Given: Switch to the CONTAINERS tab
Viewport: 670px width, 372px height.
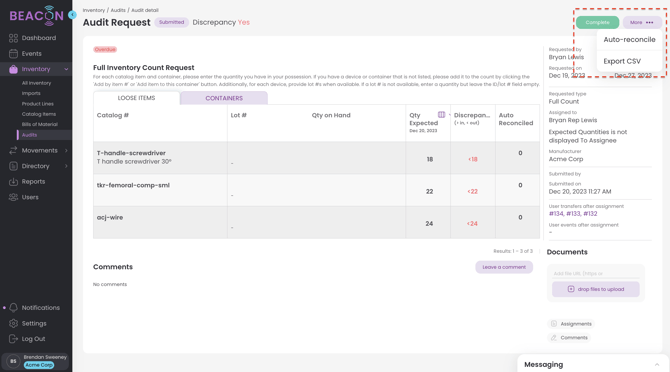Looking at the screenshot, I should coord(224,98).
